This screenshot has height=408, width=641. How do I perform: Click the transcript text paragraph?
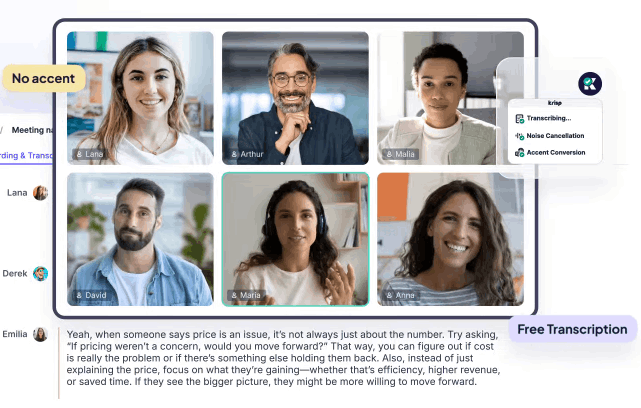pyautogui.click(x=283, y=358)
